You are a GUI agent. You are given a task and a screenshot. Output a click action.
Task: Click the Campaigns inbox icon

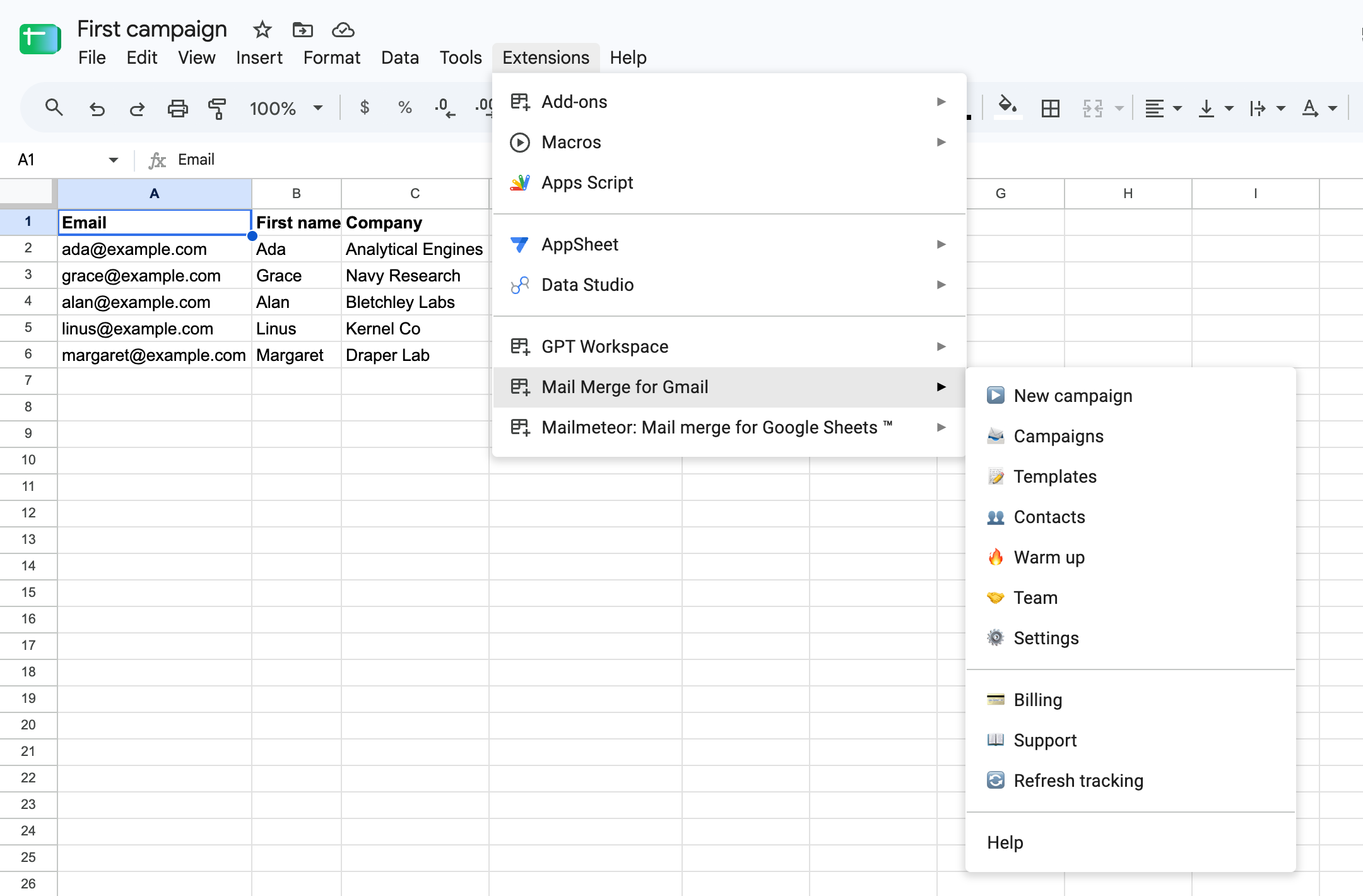tap(995, 435)
